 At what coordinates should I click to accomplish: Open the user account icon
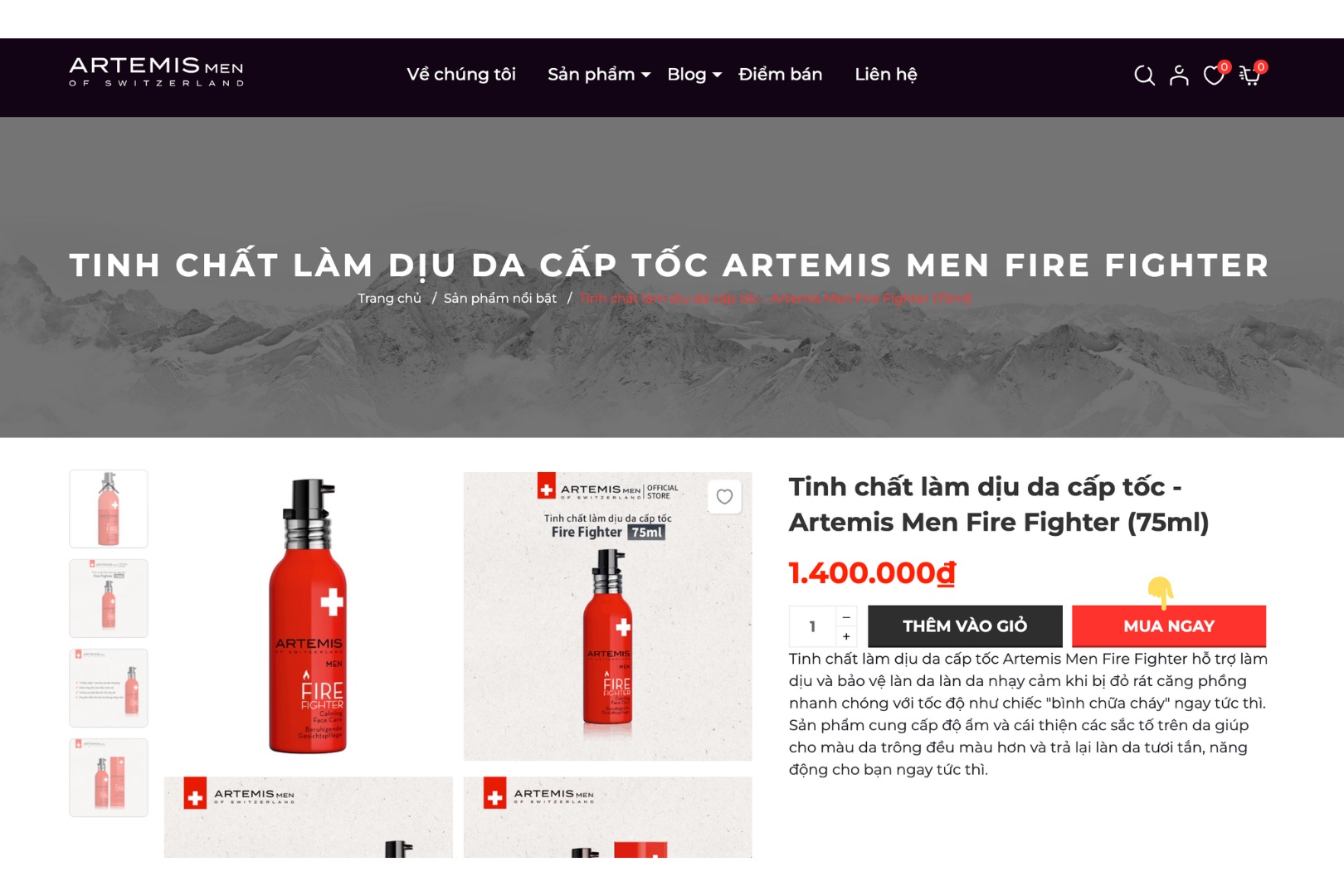tap(1179, 75)
